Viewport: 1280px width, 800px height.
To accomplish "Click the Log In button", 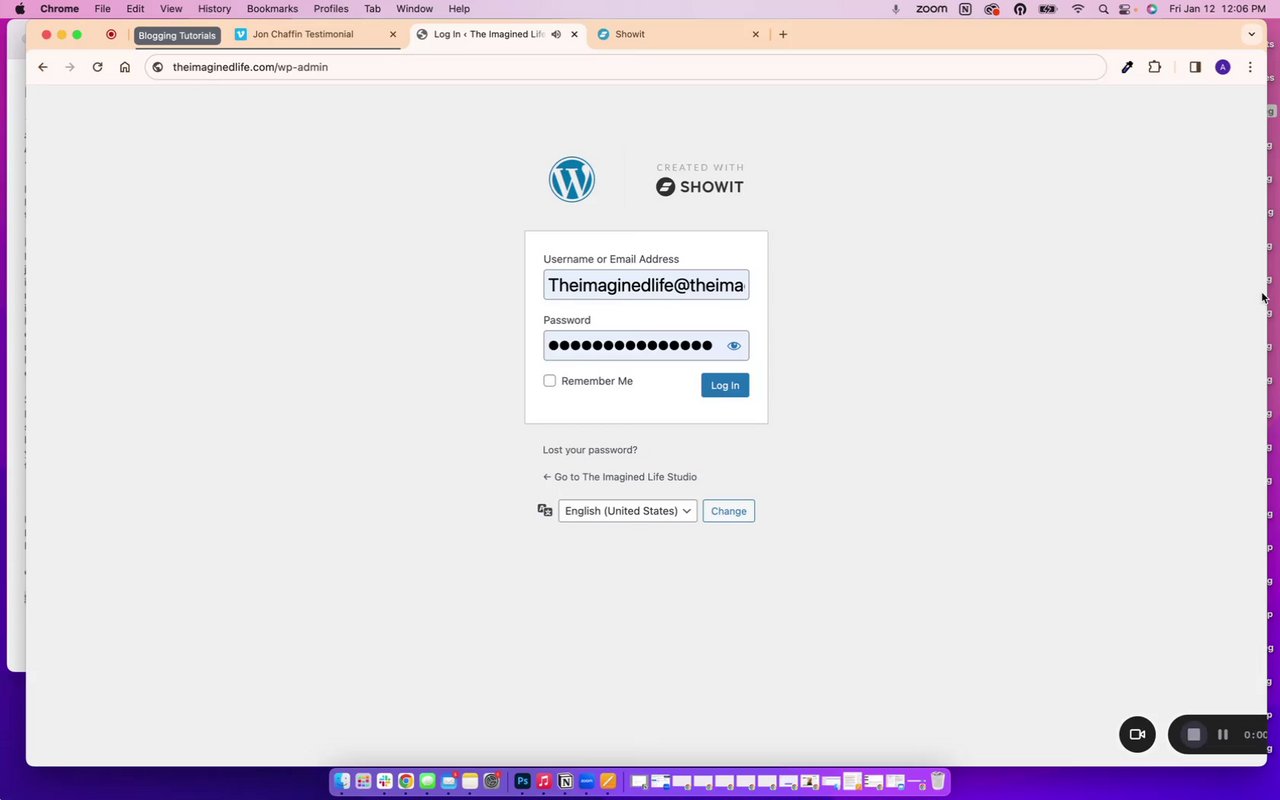I will point(725,385).
